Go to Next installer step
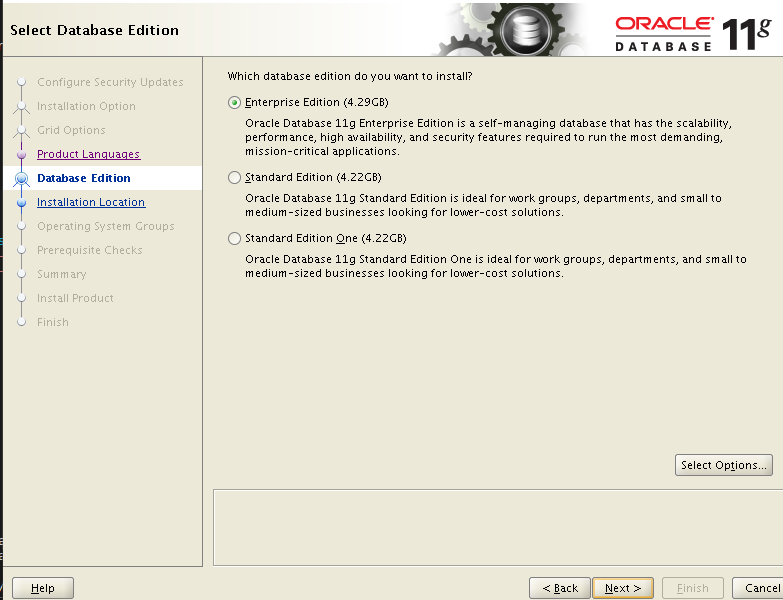The width and height of the screenshot is (783, 600). coord(623,588)
